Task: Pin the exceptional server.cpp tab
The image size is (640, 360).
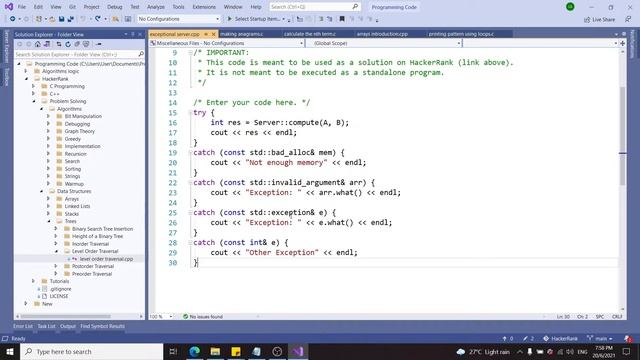Action: [x=206, y=34]
